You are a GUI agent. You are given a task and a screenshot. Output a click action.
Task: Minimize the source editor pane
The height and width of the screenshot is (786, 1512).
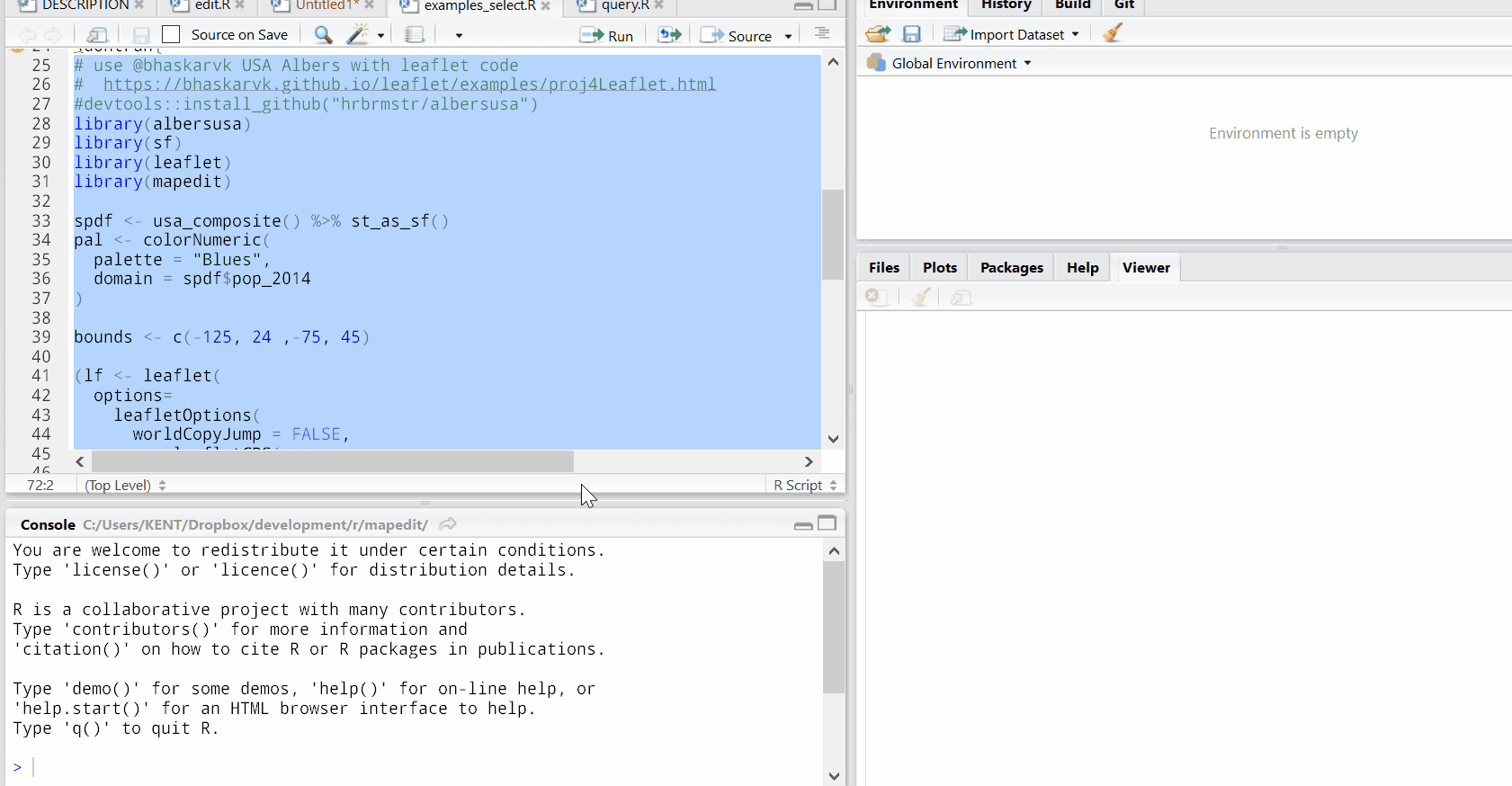pyautogui.click(x=803, y=5)
